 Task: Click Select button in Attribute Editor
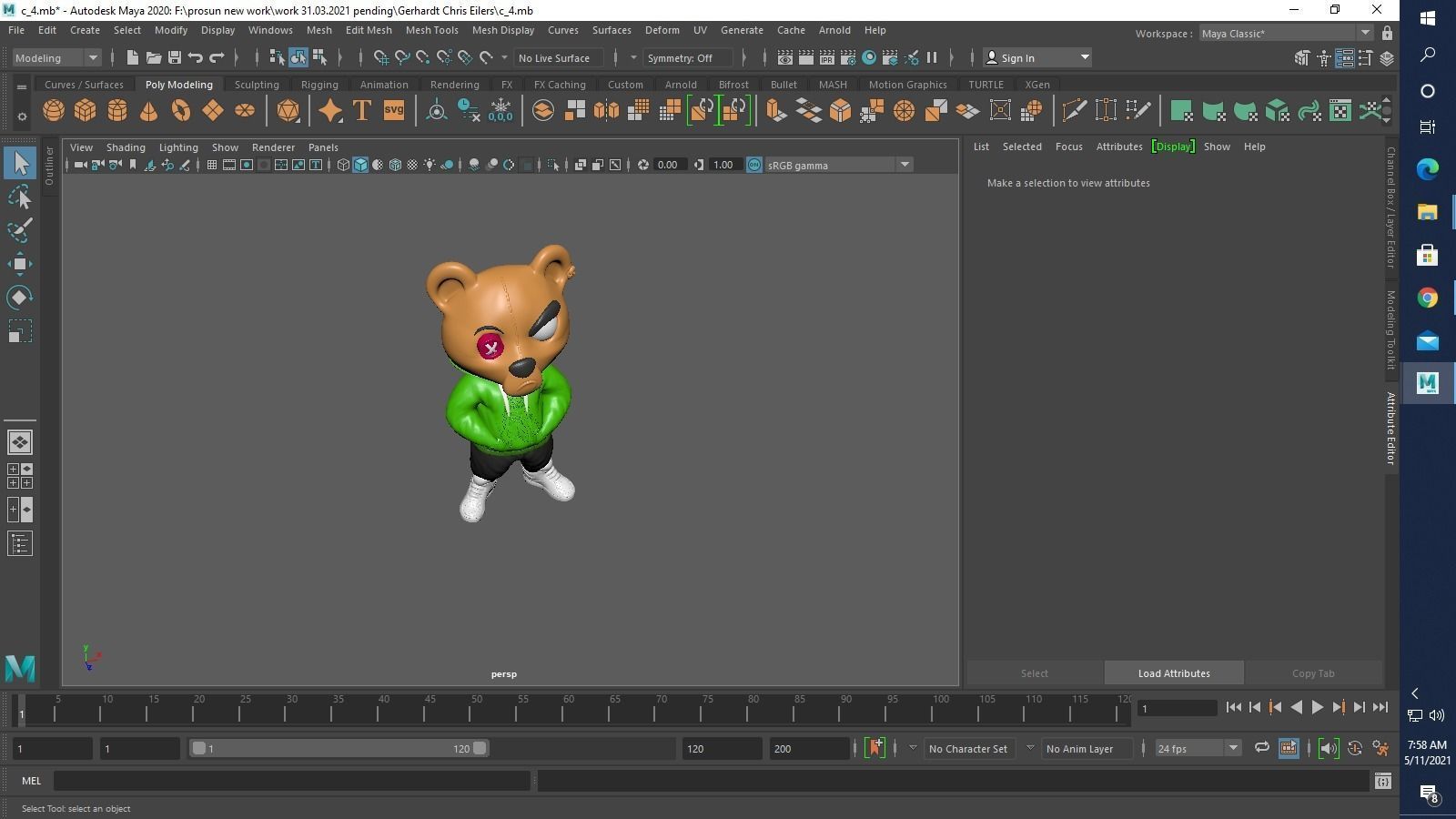coord(1034,673)
